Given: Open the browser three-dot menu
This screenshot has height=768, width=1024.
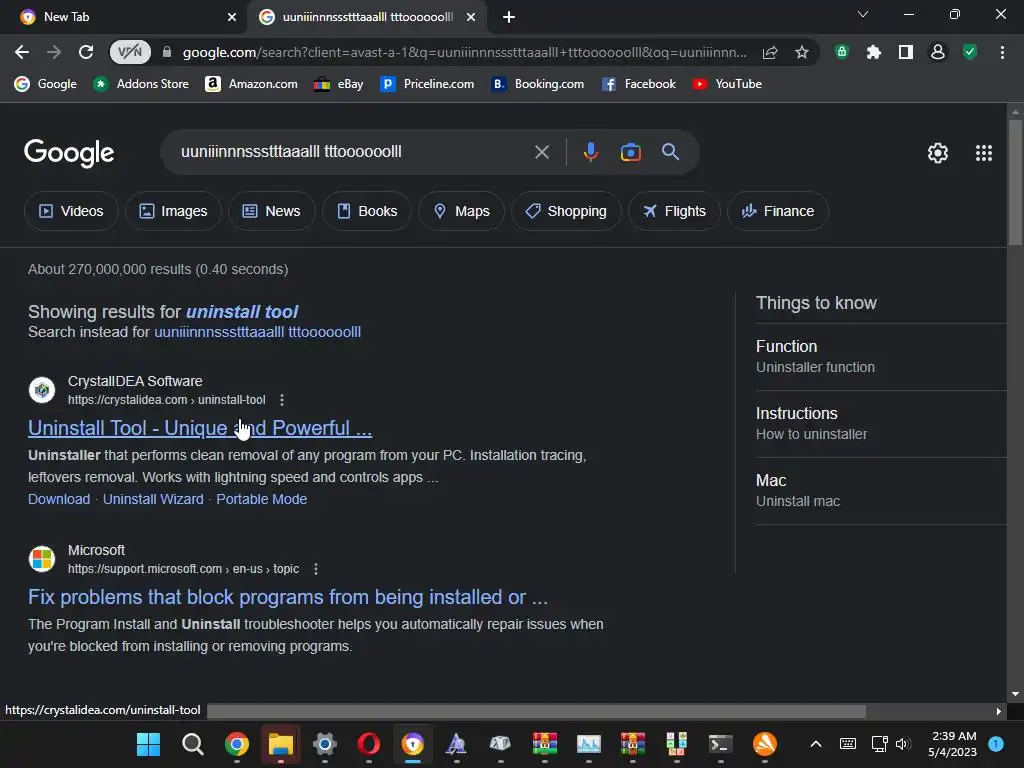Looking at the screenshot, I should [1002, 52].
